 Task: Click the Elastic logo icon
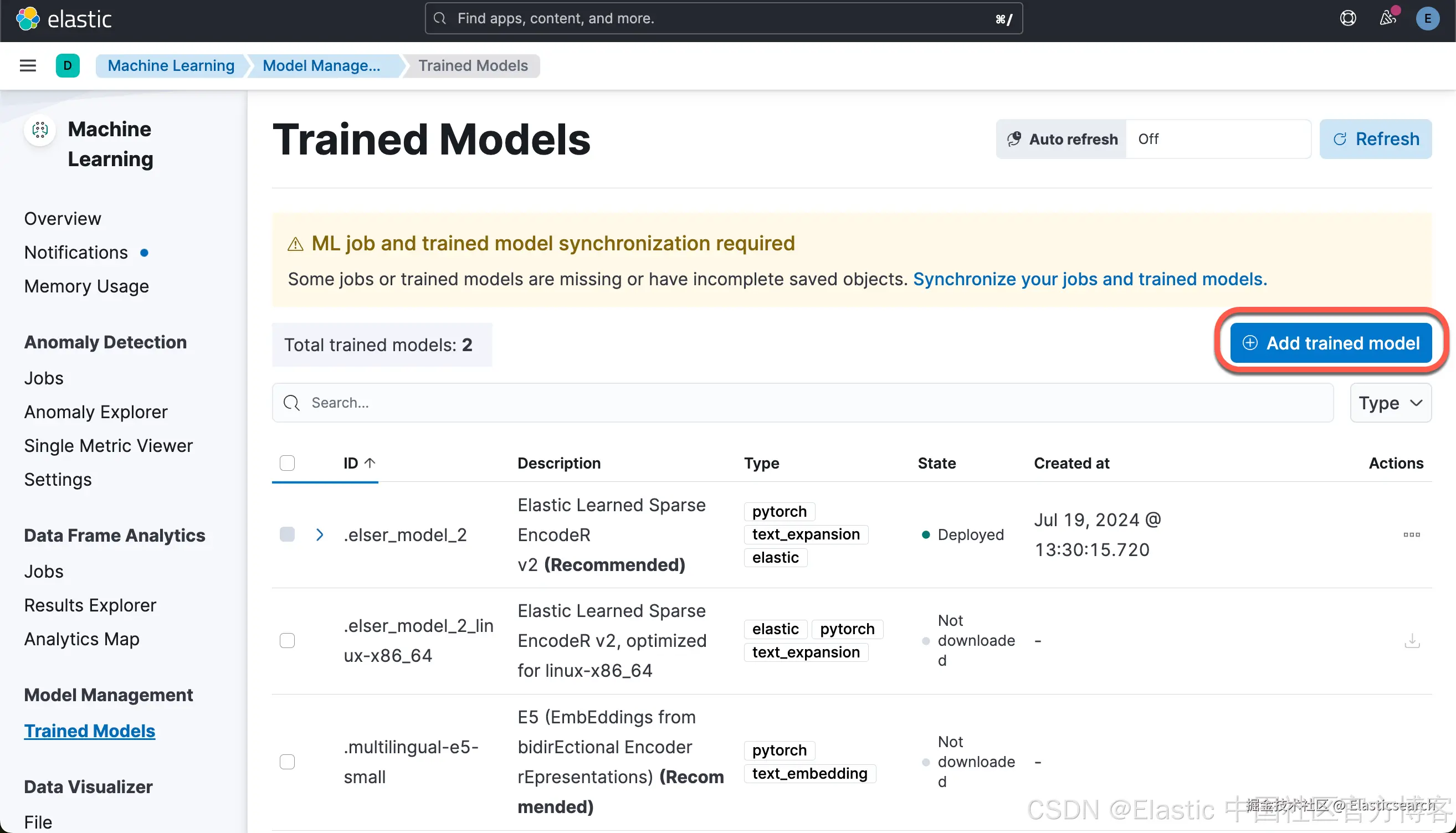[x=28, y=19]
